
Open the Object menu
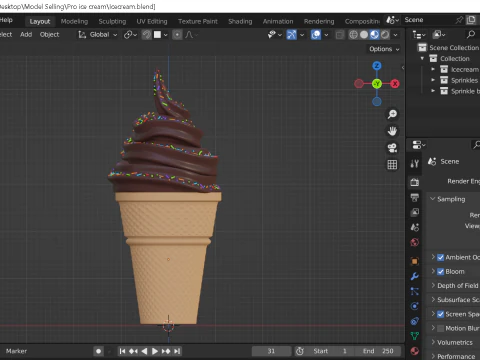[49, 34]
